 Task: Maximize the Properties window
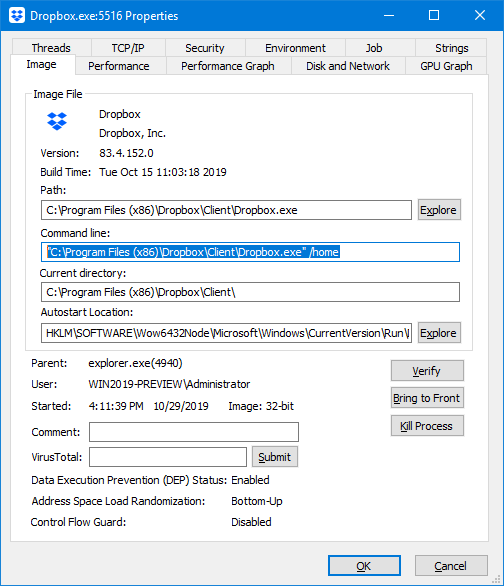pyautogui.click(x=434, y=16)
